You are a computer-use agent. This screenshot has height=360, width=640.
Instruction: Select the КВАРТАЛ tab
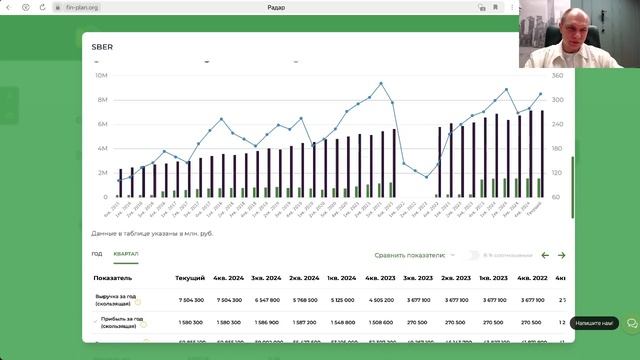[x=126, y=254]
